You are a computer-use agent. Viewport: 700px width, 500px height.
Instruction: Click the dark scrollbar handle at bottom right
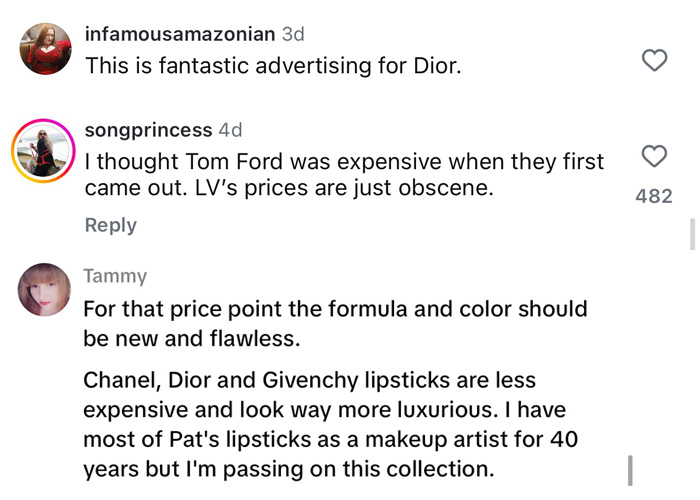tap(631, 468)
